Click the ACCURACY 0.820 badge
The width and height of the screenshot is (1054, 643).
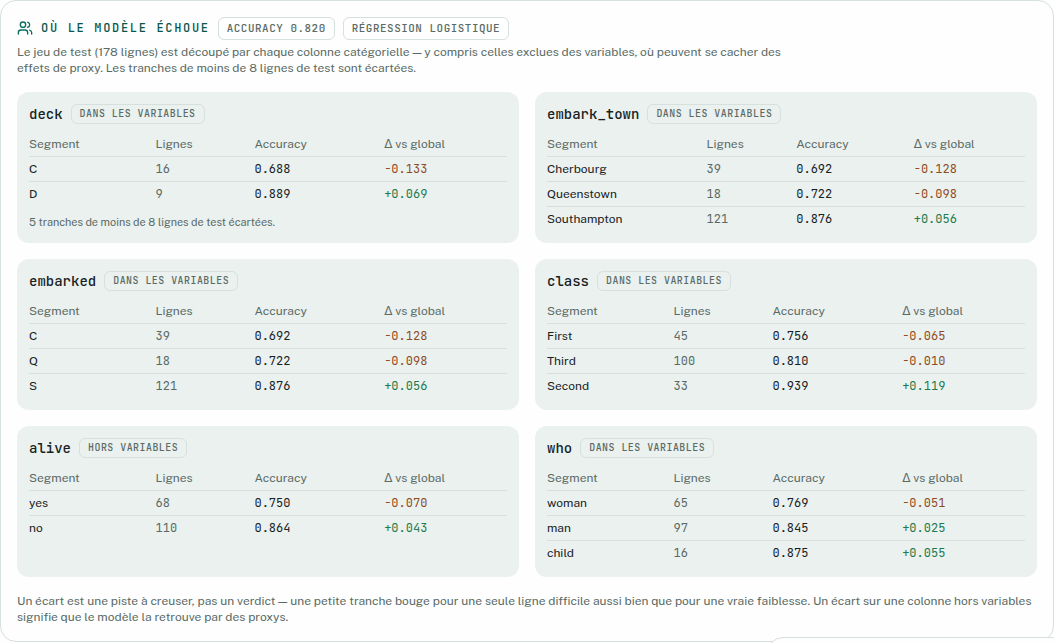[x=276, y=28]
